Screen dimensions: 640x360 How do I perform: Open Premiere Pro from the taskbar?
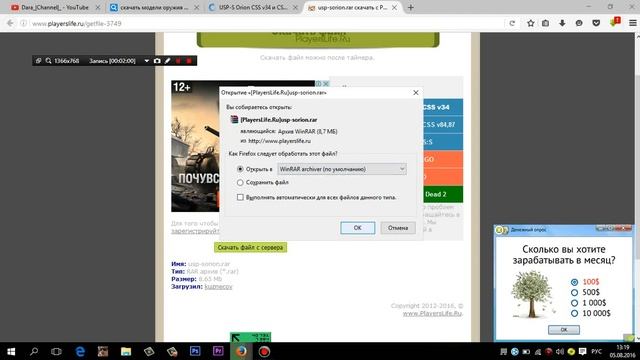218,351
